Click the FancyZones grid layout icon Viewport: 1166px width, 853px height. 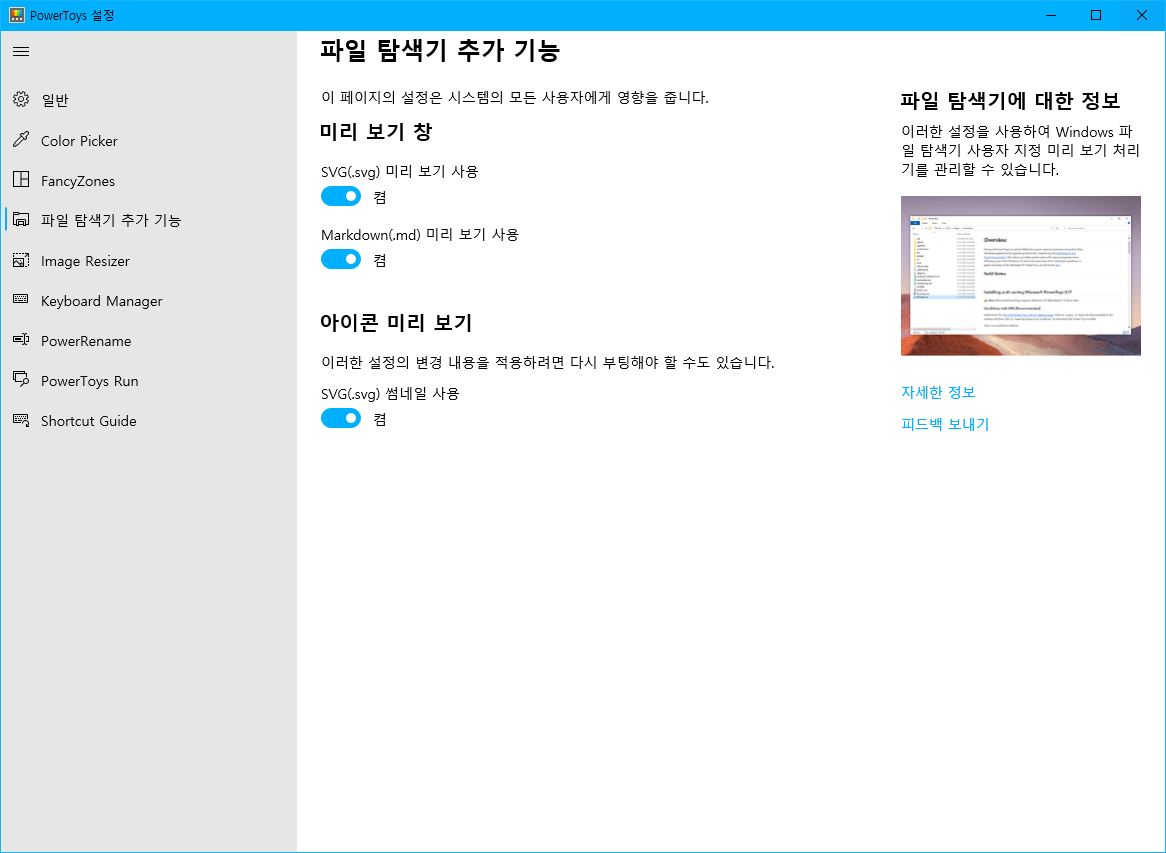click(21, 179)
